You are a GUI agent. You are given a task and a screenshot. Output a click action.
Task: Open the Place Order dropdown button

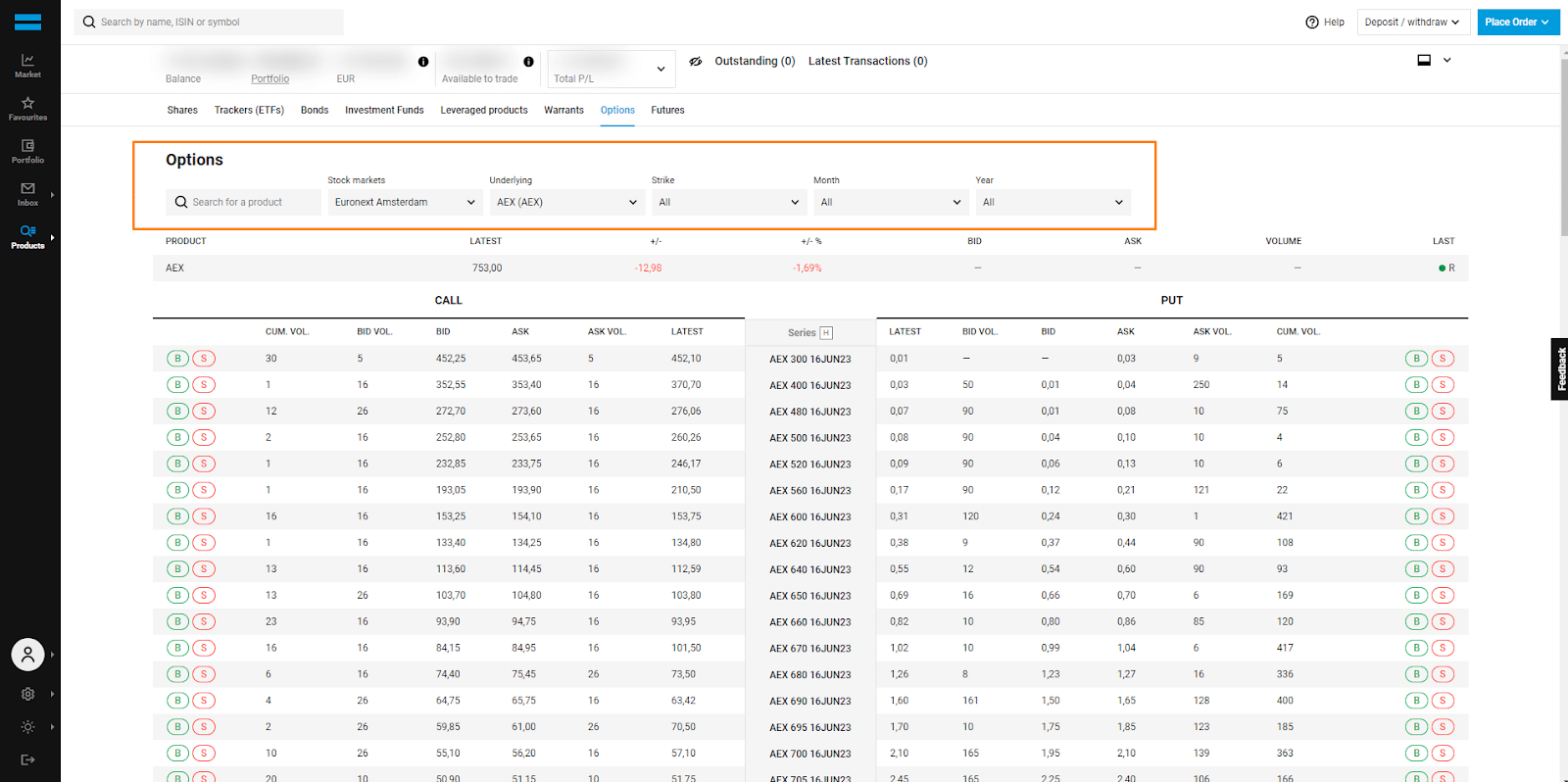[x=1518, y=22]
